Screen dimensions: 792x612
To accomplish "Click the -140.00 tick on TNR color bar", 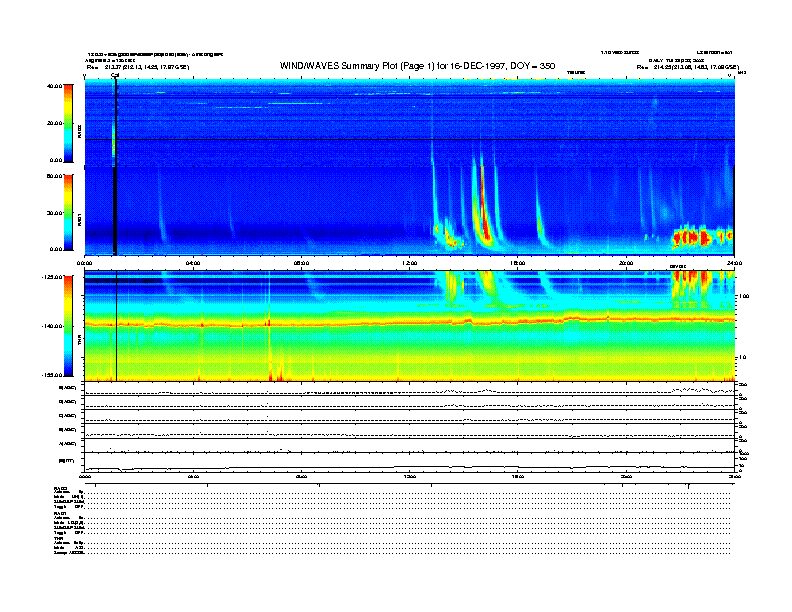I will click(52, 326).
